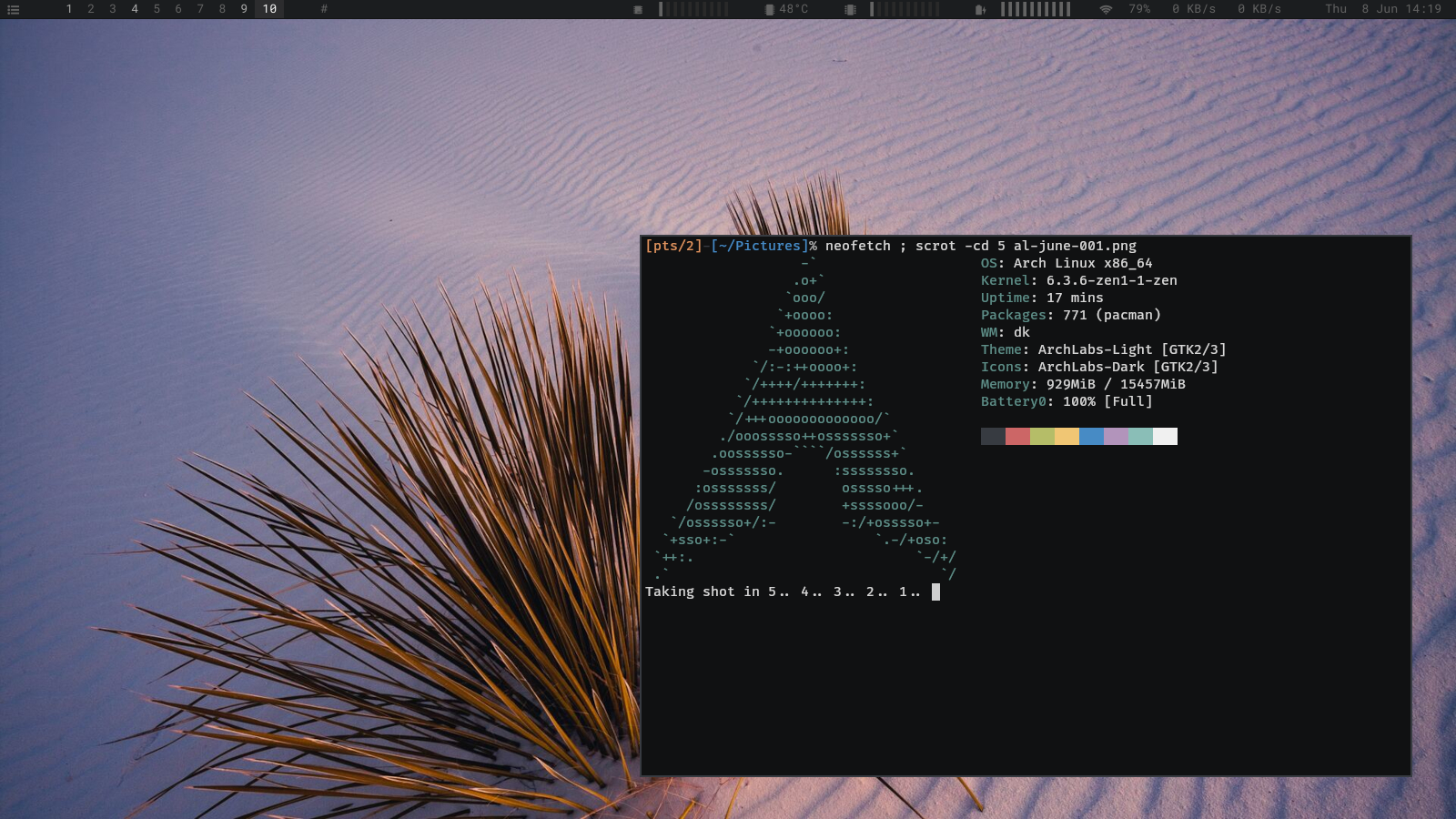Switch to workspace 2
This screenshot has height=819, width=1456.
click(x=91, y=9)
